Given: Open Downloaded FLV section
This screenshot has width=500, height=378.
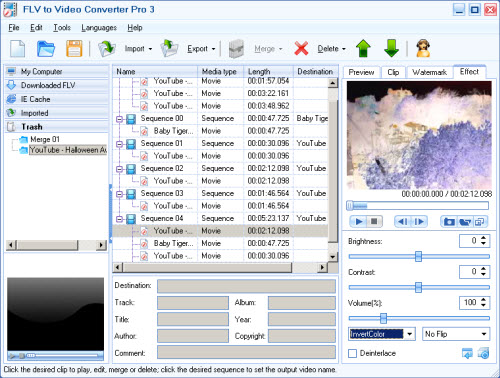Looking at the screenshot, I should pyautogui.click(x=57, y=85).
